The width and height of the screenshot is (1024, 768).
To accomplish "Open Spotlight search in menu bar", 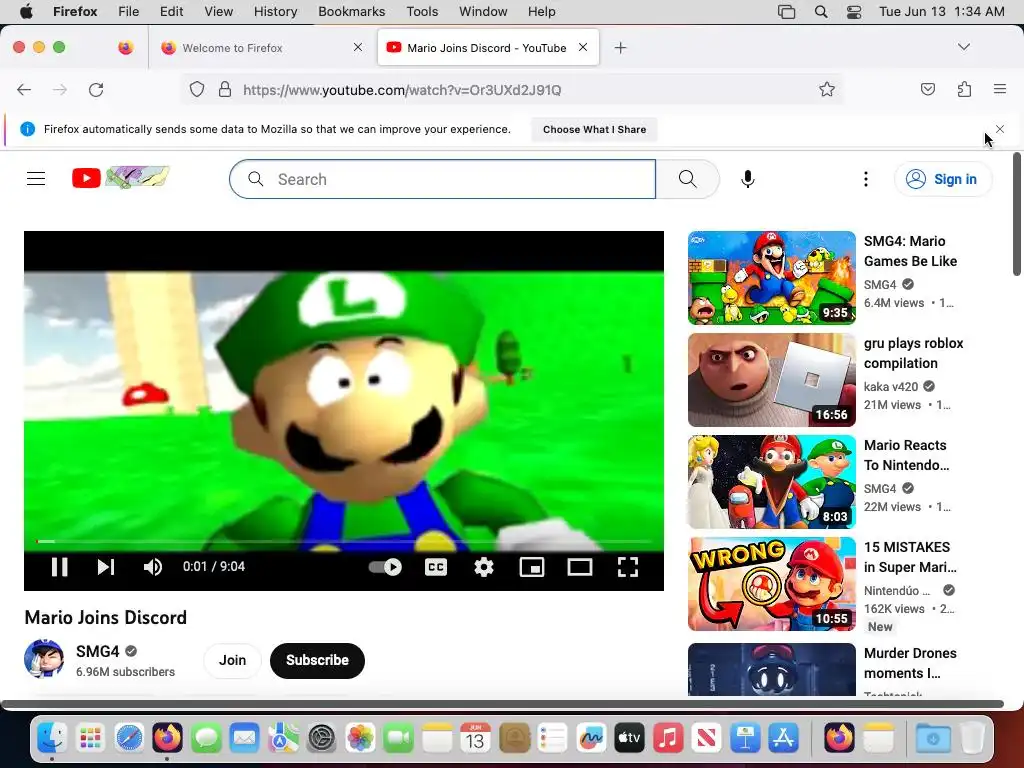I will (x=821, y=12).
